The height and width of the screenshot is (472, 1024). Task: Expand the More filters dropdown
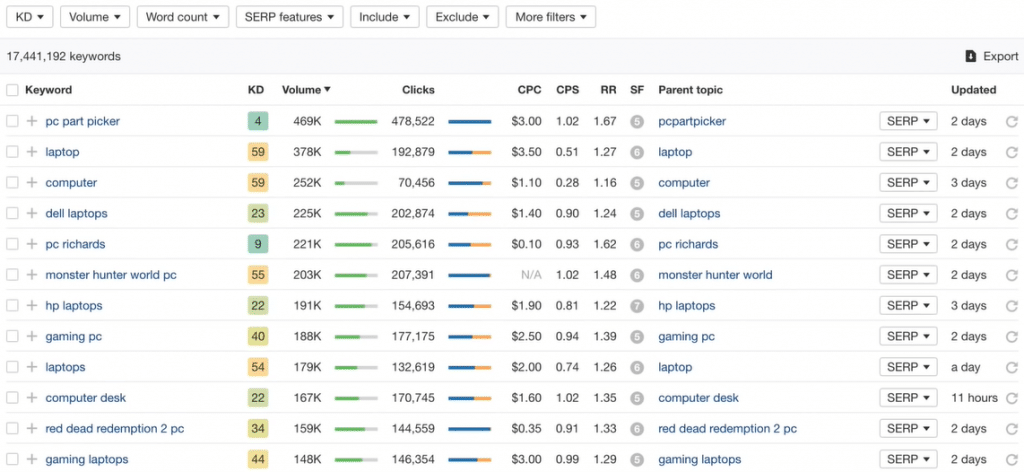tap(551, 17)
